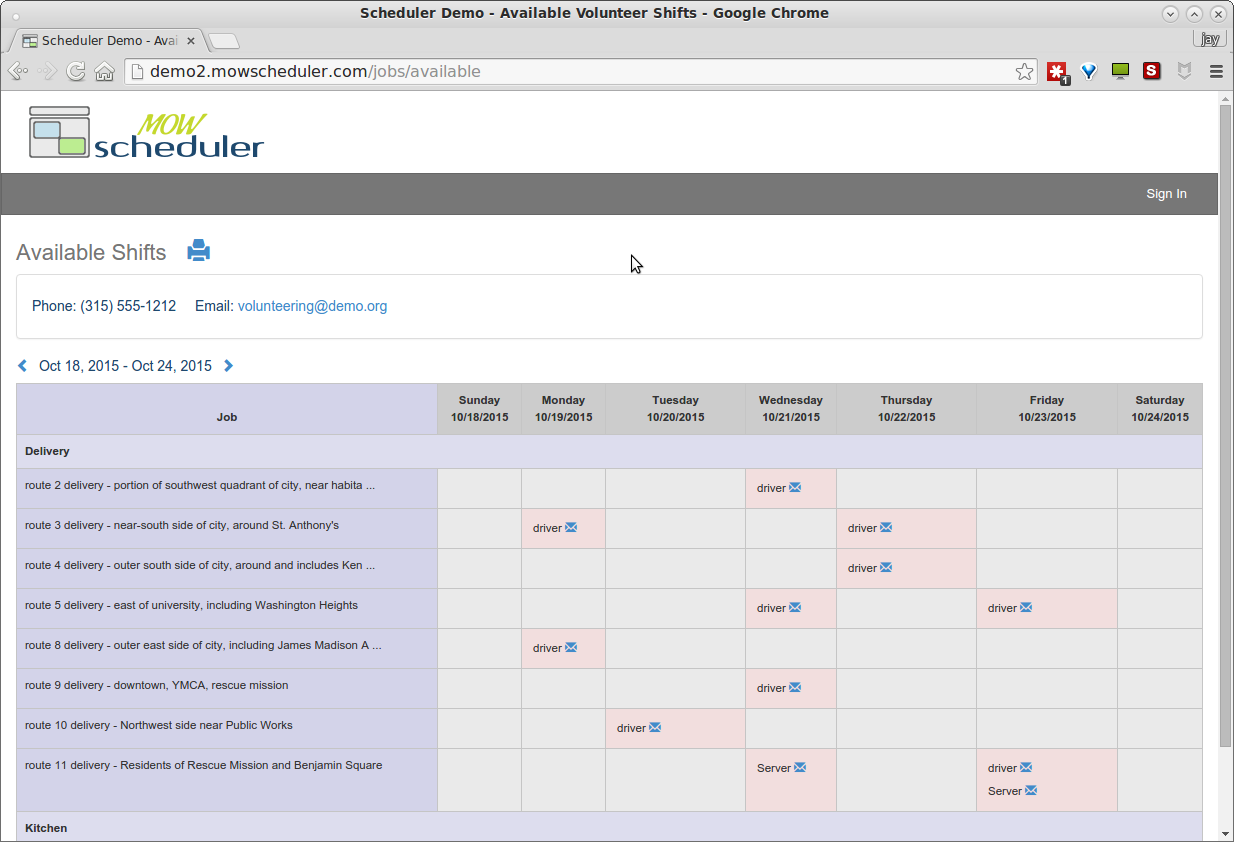Click envelope icon for route 11 Wednesday Server
This screenshot has width=1234, height=842.
point(800,768)
